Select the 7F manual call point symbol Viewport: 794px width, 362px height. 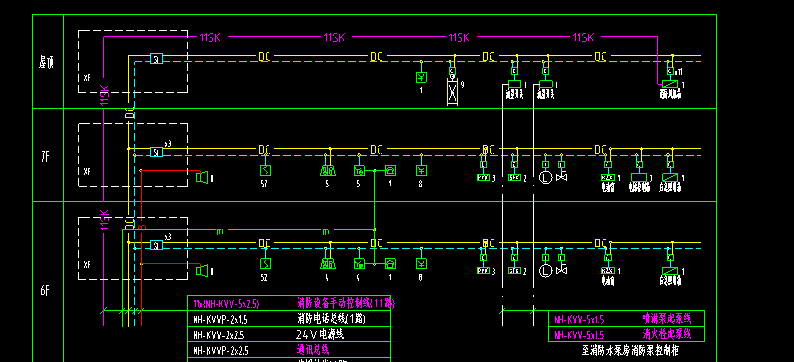[x=360, y=171]
